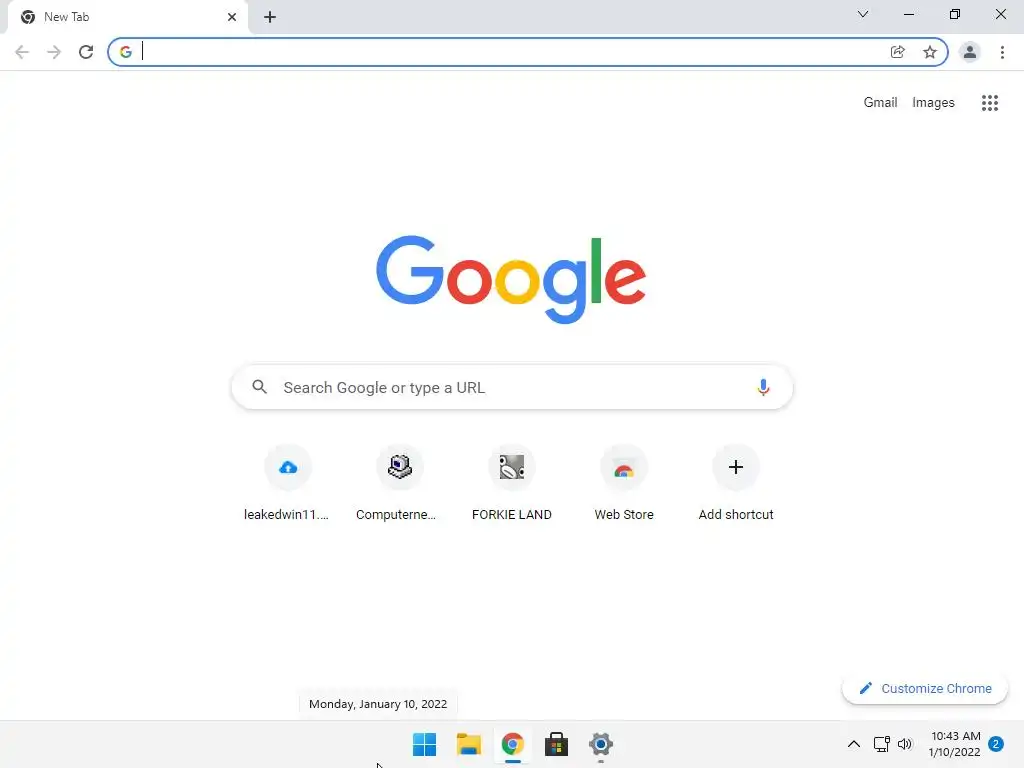Open File Explorer from the taskbar
This screenshot has height=768, width=1024.
pyautogui.click(x=468, y=744)
